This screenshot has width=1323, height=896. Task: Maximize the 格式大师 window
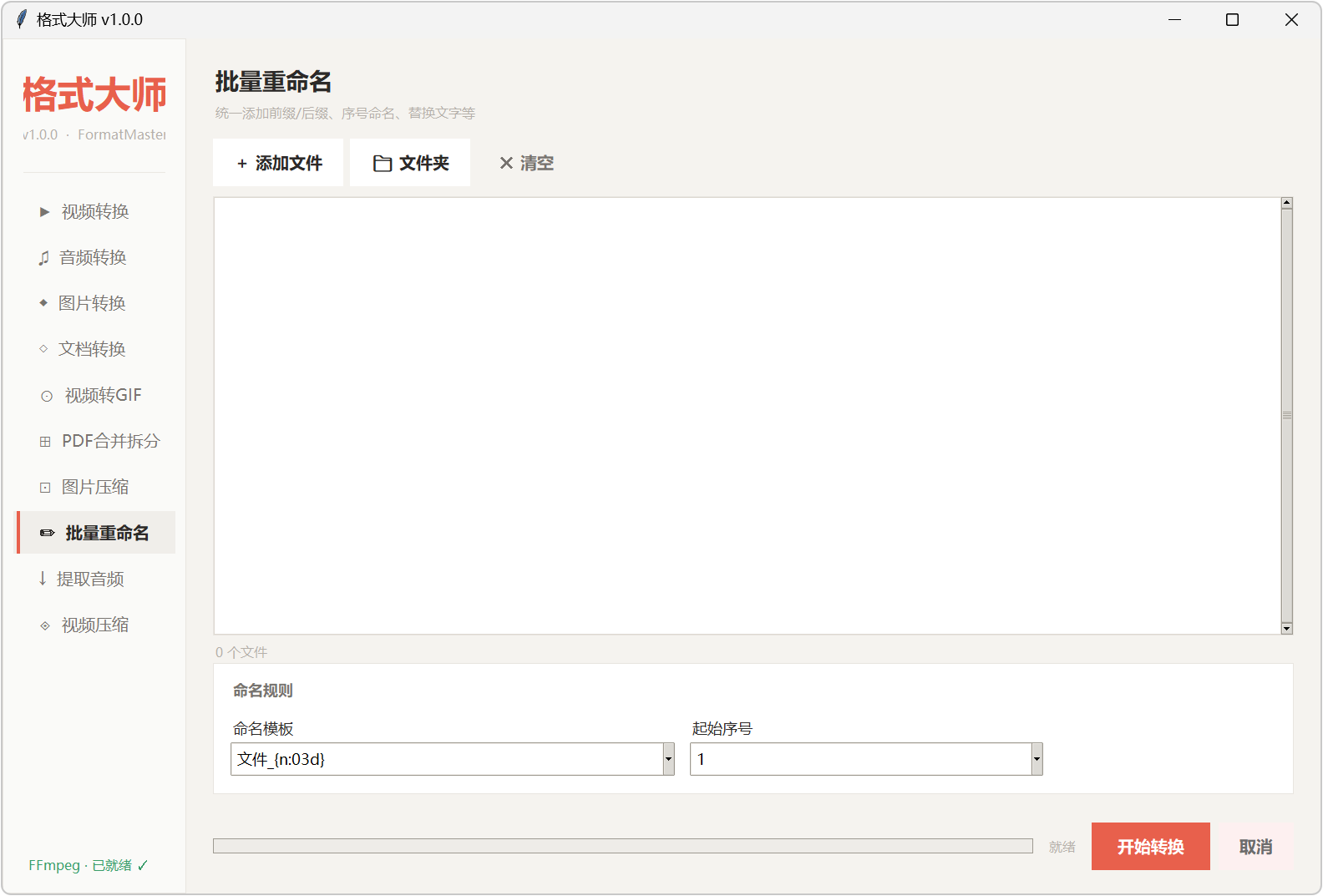[x=1232, y=19]
